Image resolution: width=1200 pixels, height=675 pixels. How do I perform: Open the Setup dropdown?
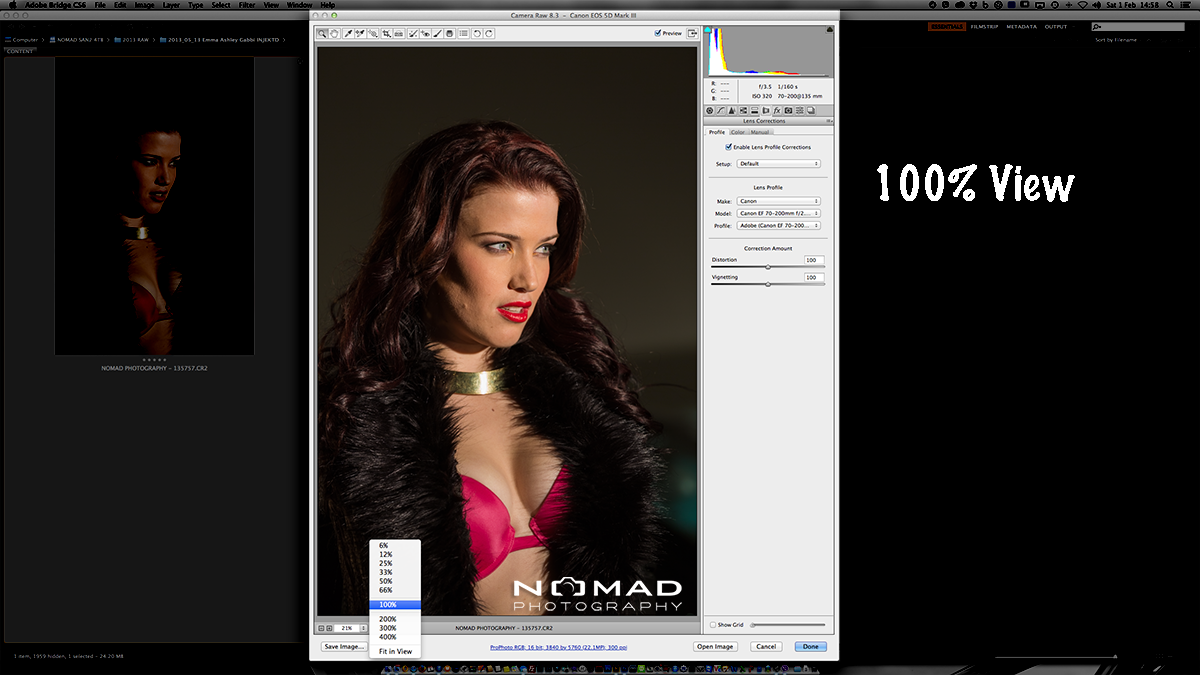779,163
